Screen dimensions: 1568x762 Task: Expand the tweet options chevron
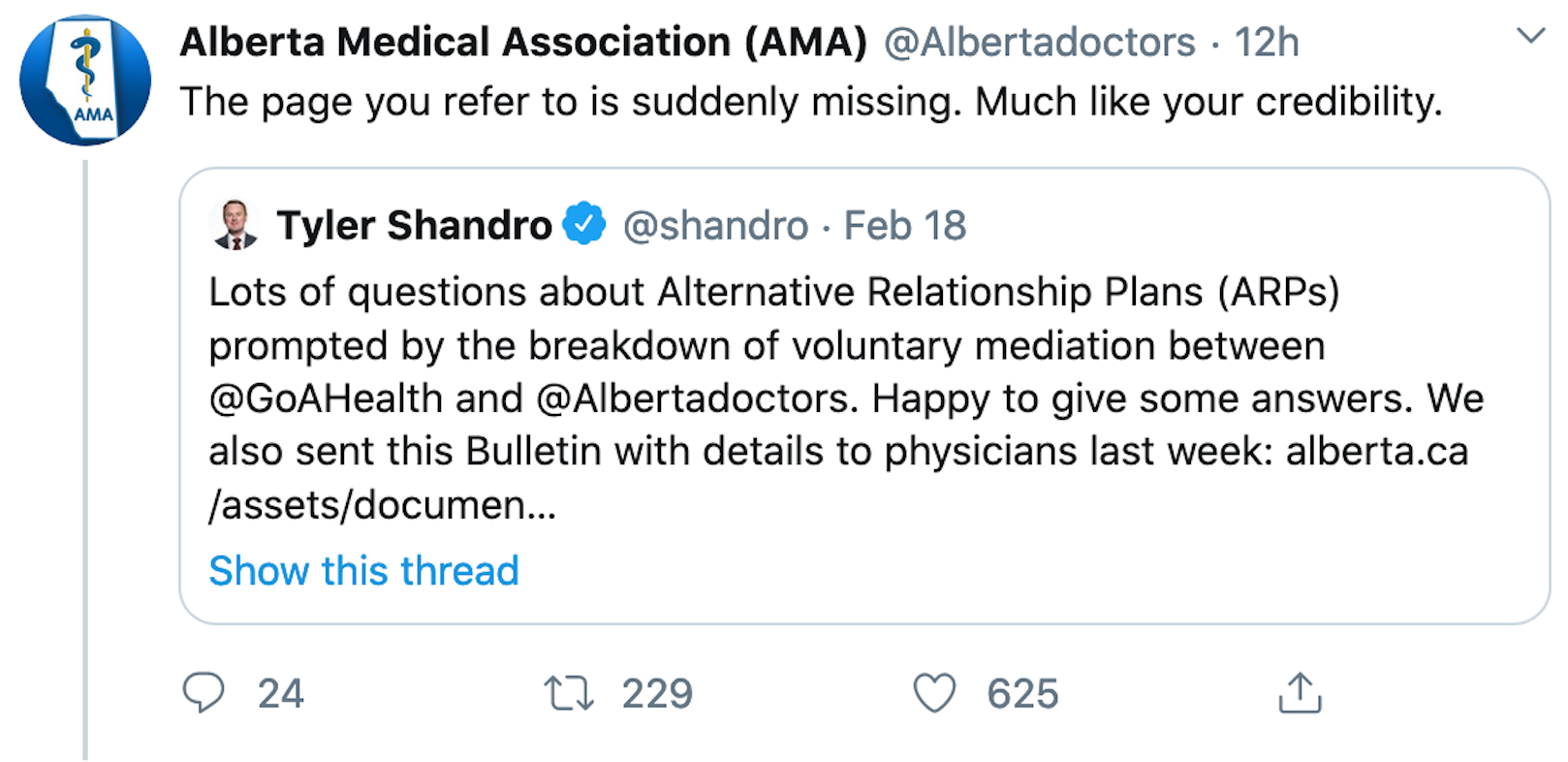[1530, 37]
